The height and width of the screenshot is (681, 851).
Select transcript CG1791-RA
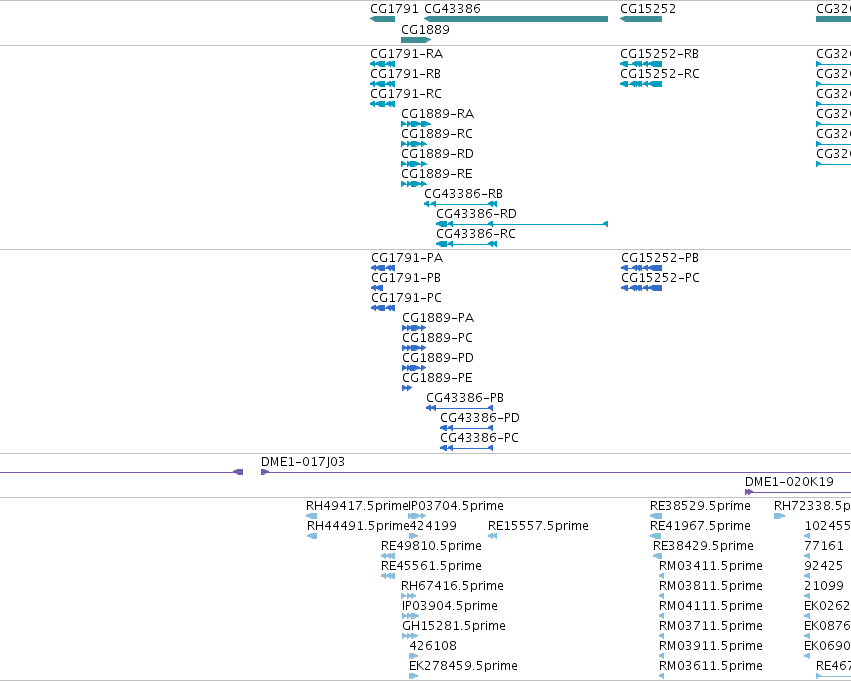pyautogui.click(x=407, y=54)
